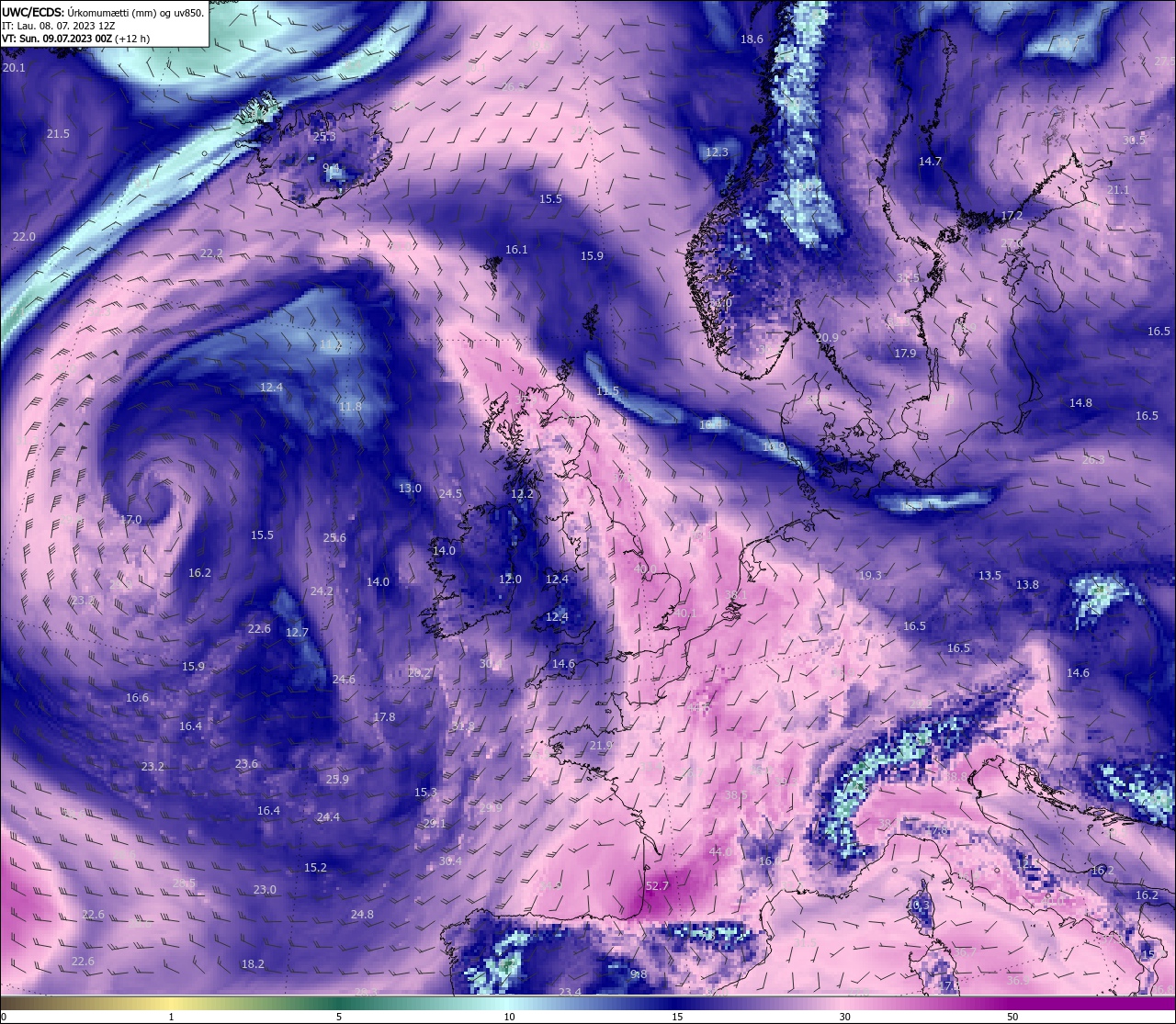Click the 13.5 value over Poland
Viewport: 1176px width, 1024px height.
[989, 576]
